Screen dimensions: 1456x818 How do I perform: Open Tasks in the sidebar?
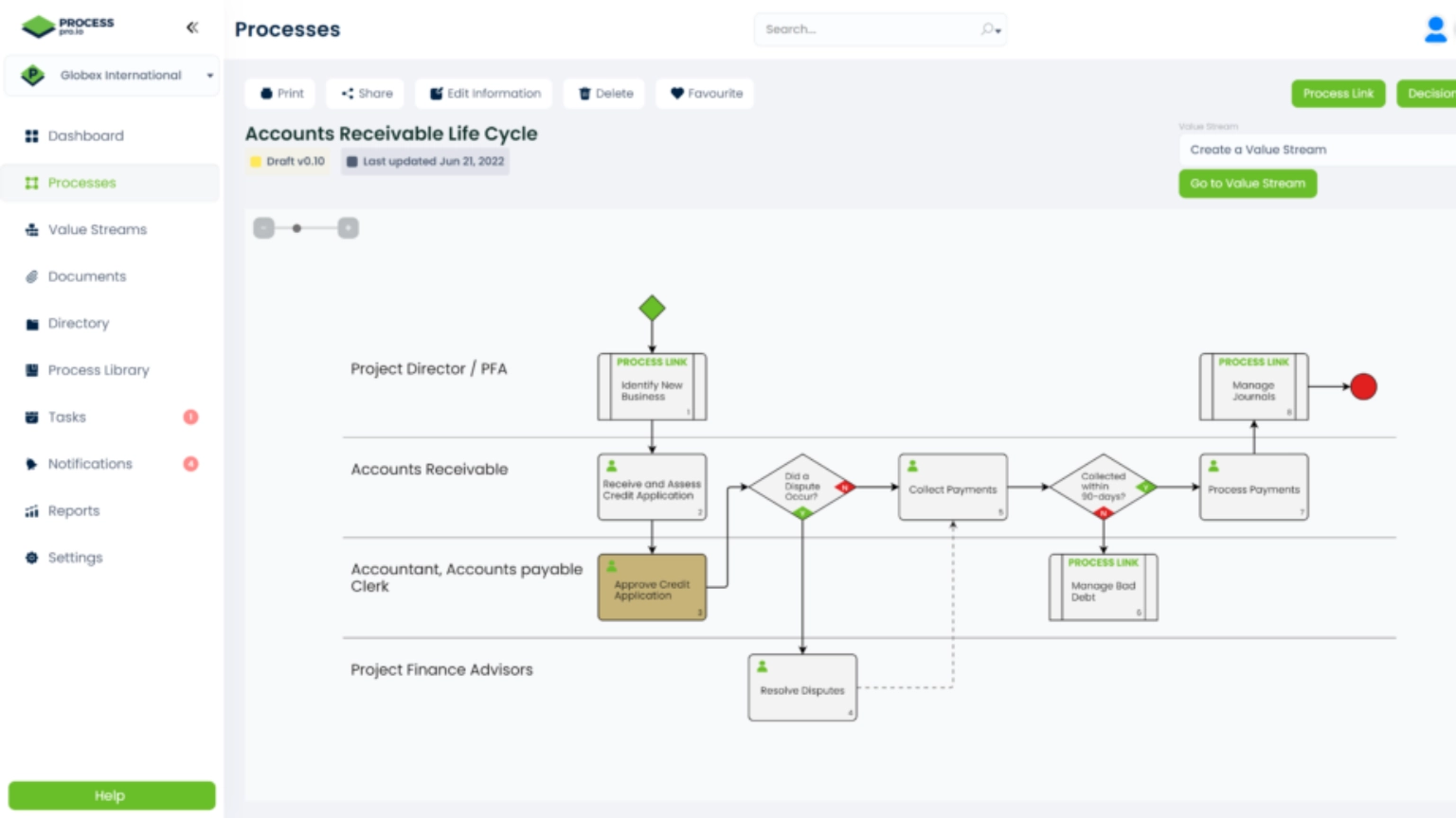tap(110, 418)
